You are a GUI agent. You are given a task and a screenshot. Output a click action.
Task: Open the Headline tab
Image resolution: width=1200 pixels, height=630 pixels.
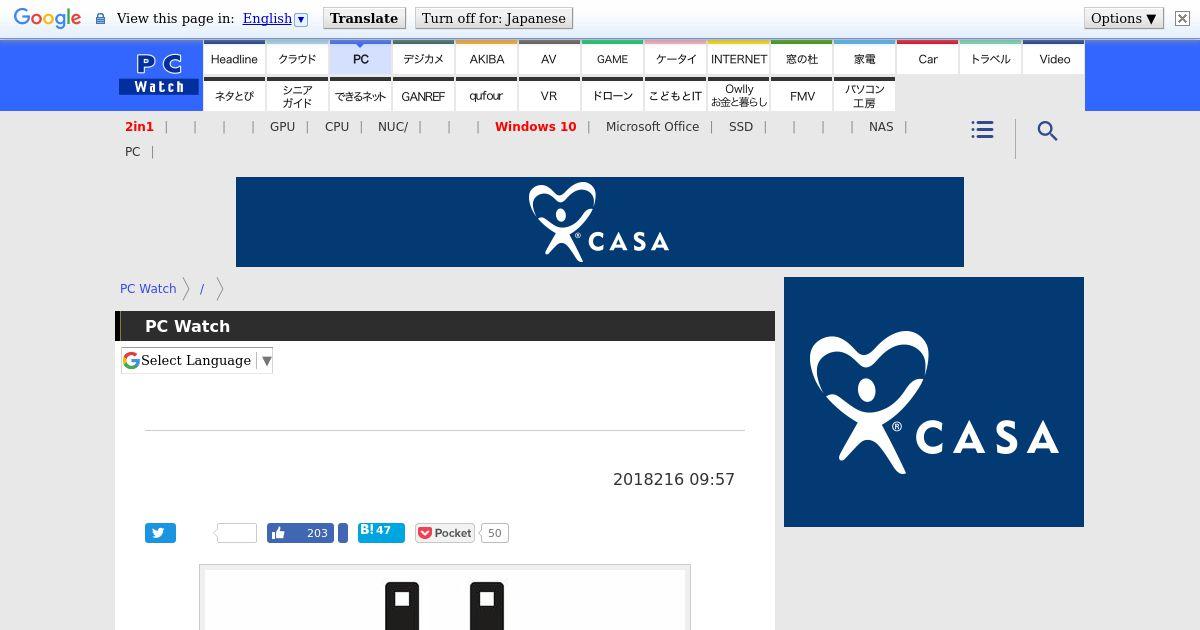(x=234, y=59)
